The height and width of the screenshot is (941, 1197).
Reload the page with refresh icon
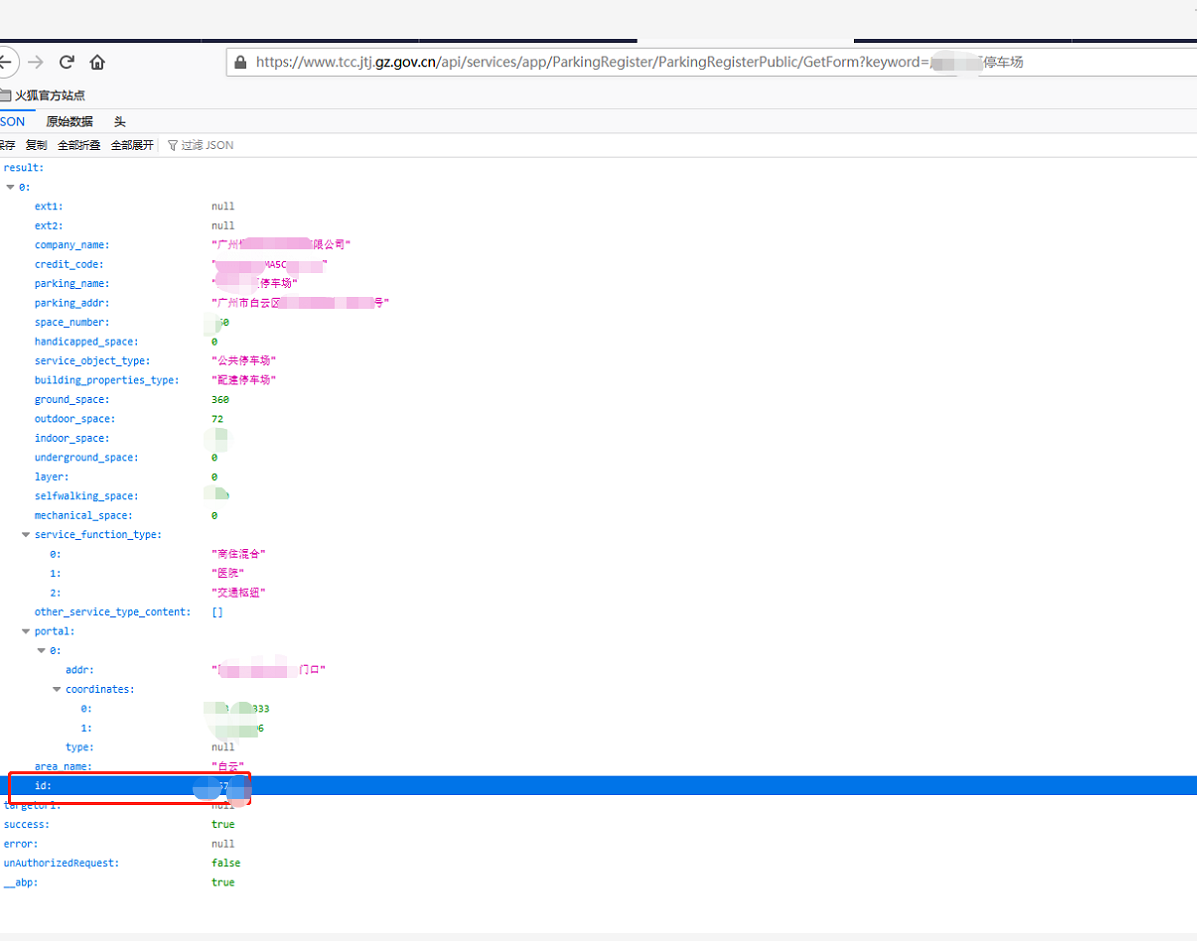point(67,62)
